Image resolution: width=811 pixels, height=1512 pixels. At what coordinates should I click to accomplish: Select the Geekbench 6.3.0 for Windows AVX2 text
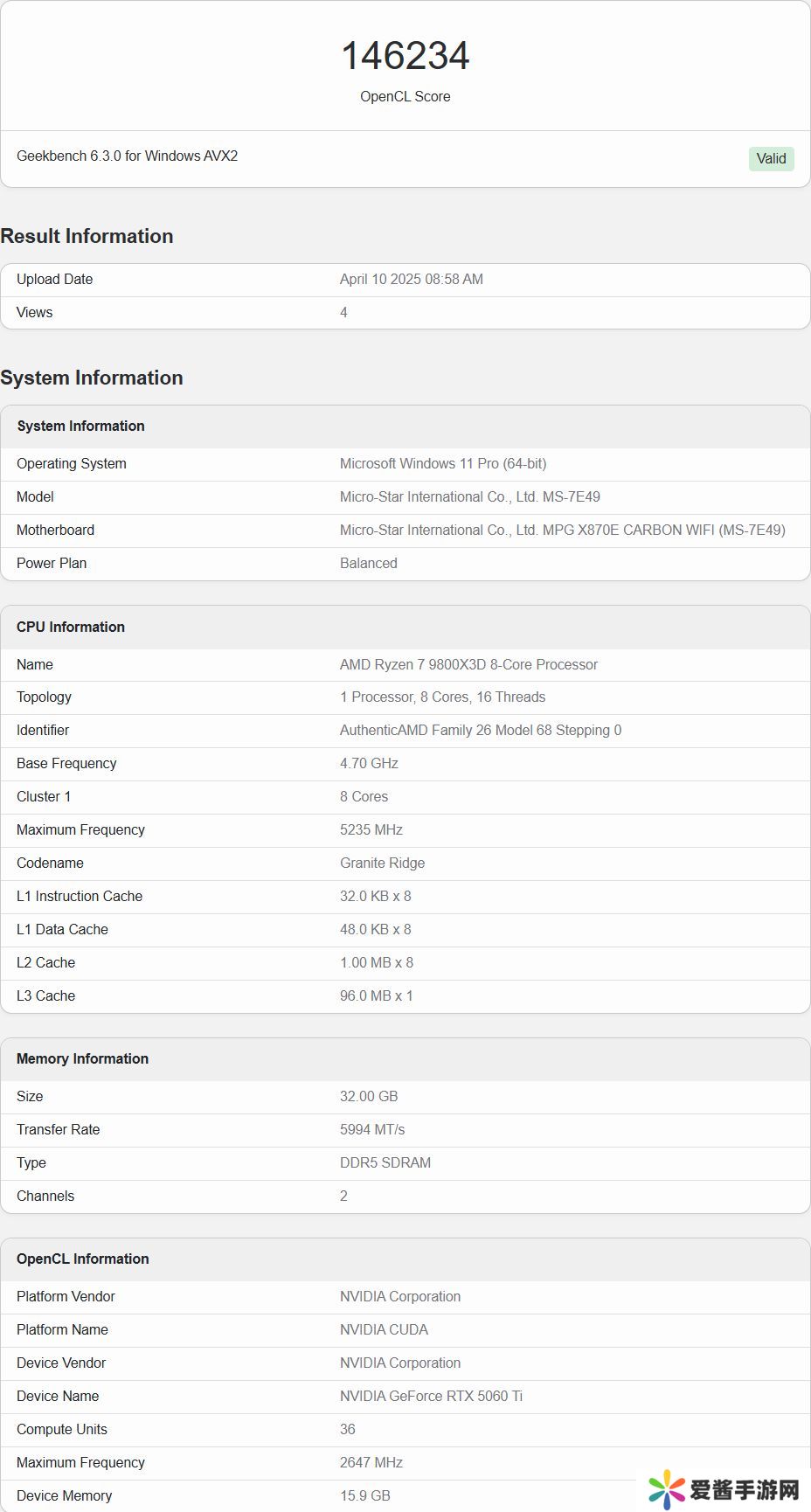pyautogui.click(x=127, y=156)
